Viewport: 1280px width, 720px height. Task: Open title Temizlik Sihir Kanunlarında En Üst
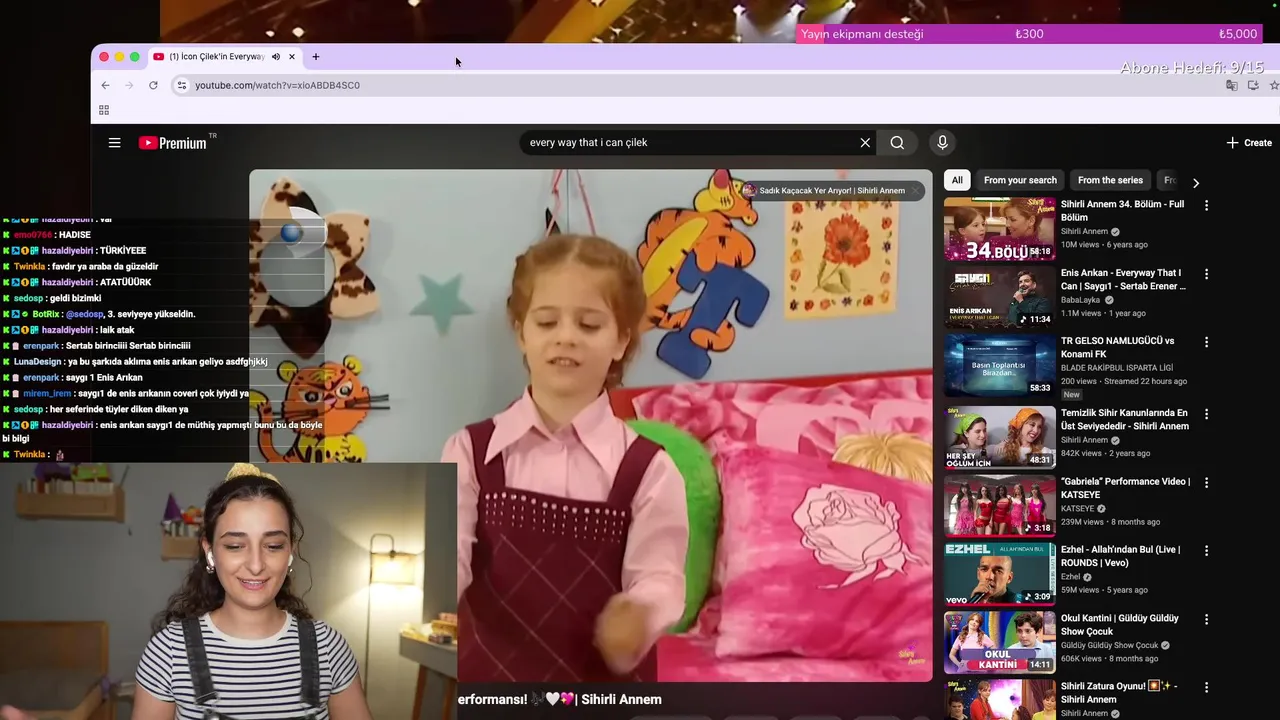1125,419
